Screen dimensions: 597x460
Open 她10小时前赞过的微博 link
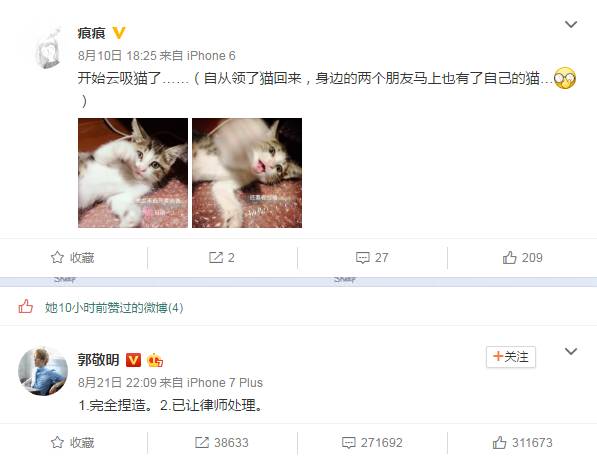[x=114, y=308]
